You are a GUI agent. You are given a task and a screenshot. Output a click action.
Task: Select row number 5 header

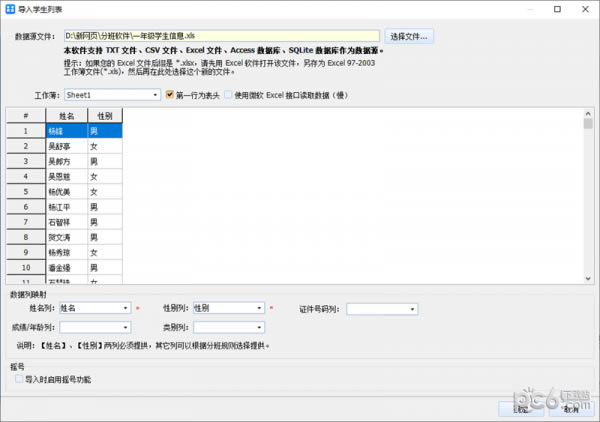(x=24, y=191)
